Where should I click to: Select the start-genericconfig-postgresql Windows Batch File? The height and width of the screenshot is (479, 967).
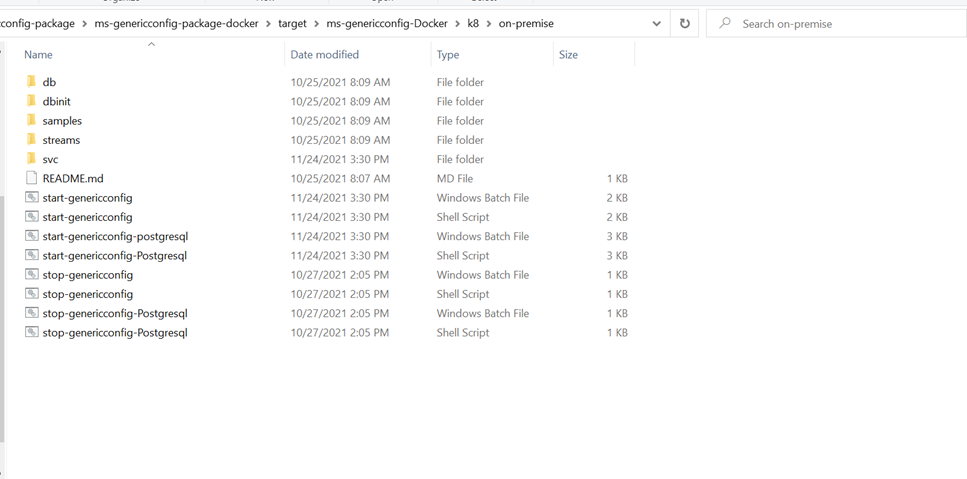click(115, 237)
